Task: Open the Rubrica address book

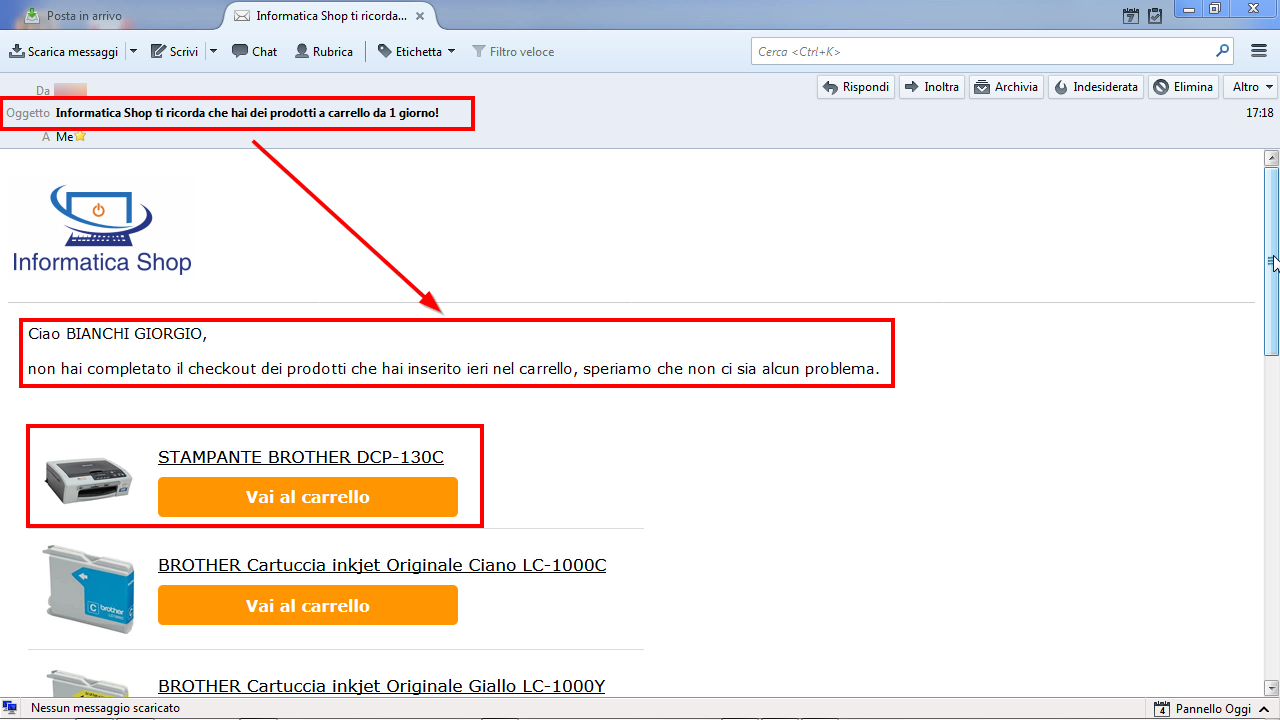Action: (x=324, y=51)
